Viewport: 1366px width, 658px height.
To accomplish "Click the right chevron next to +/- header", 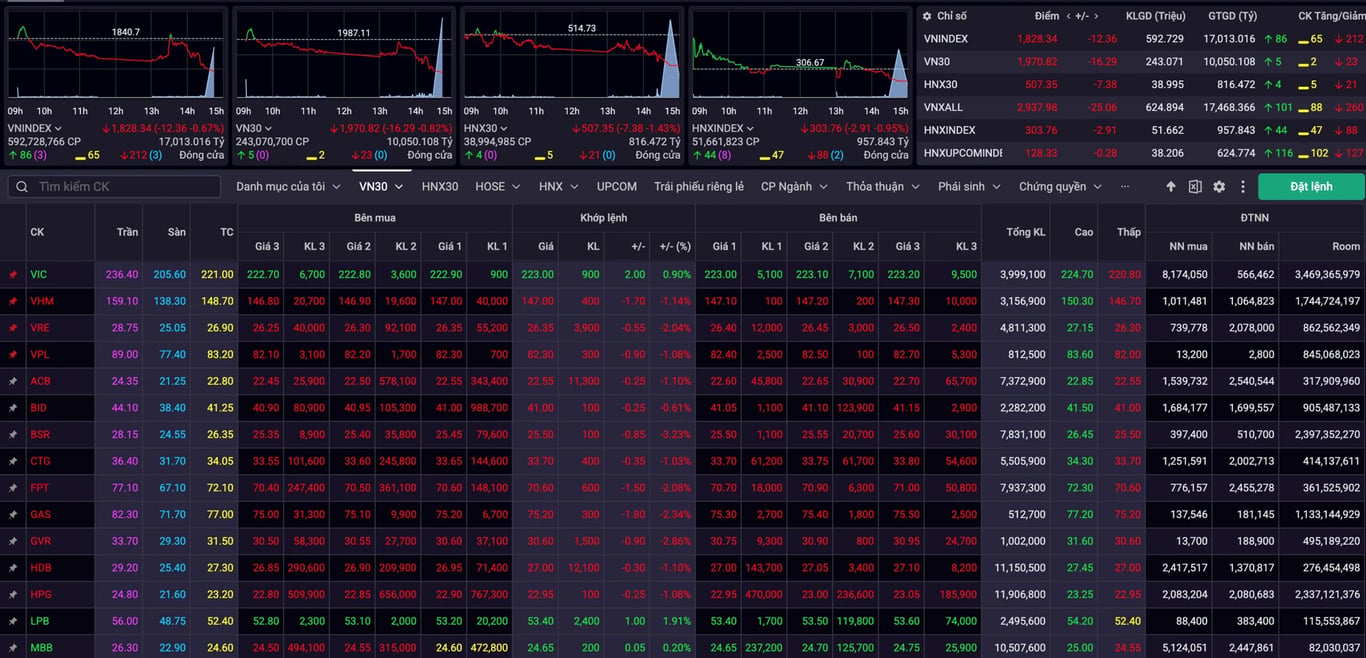I will point(1097,16).
